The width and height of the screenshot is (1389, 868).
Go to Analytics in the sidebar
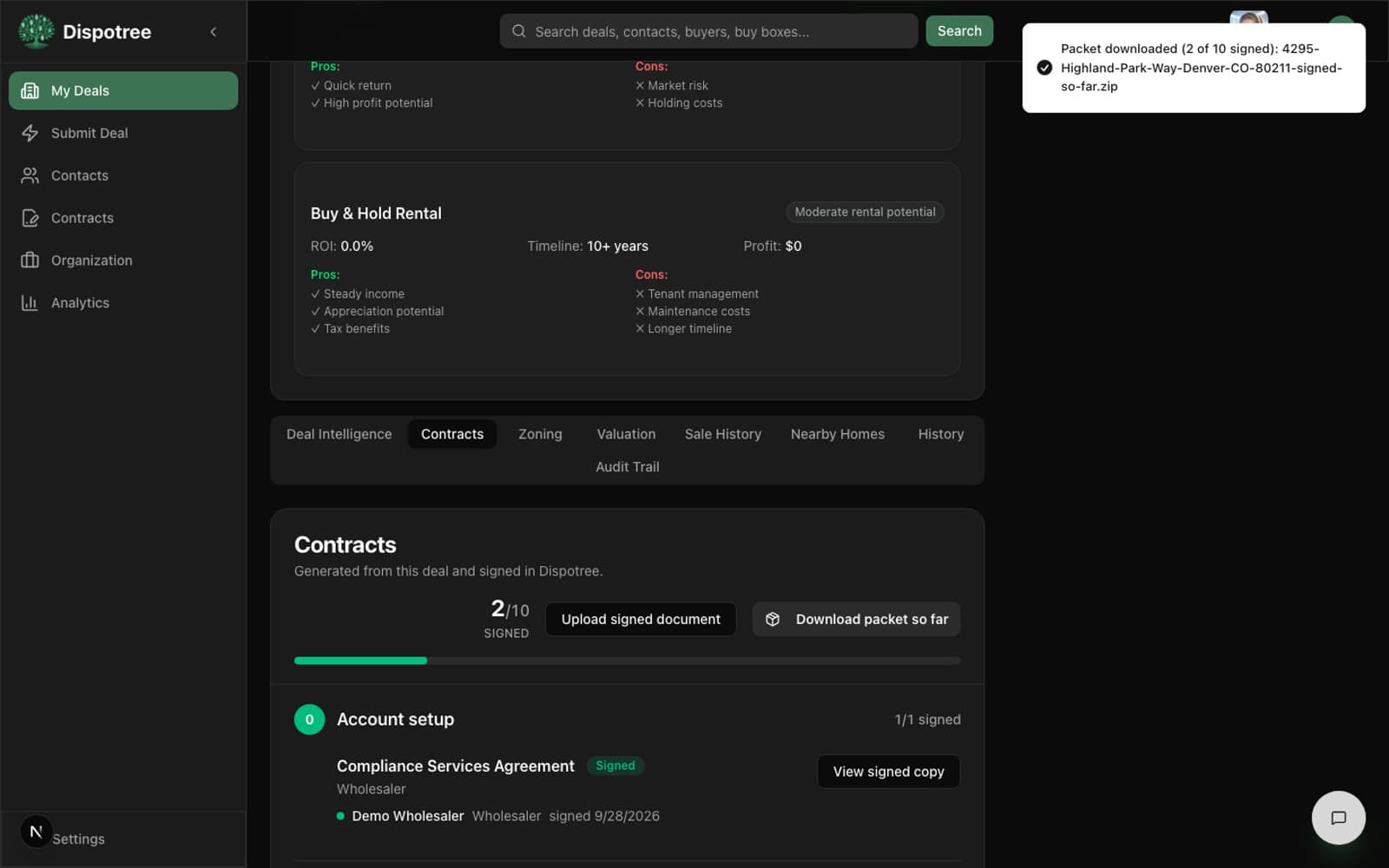(x=123, y=303)
